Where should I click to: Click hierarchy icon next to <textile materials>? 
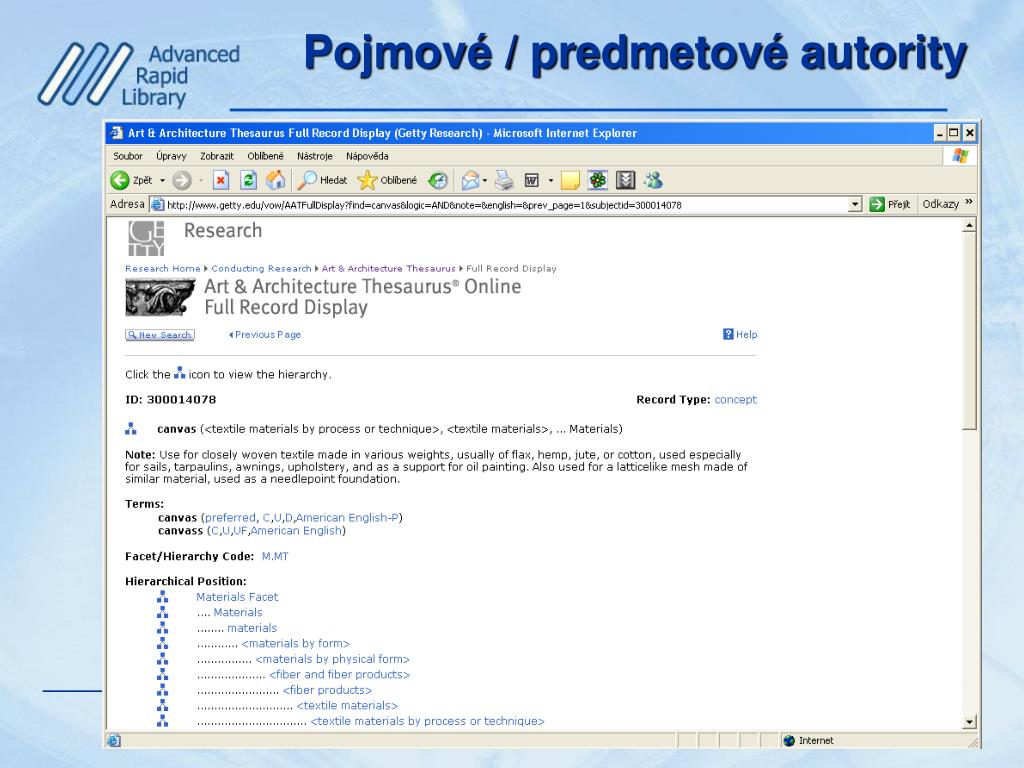tap(163, 705)
